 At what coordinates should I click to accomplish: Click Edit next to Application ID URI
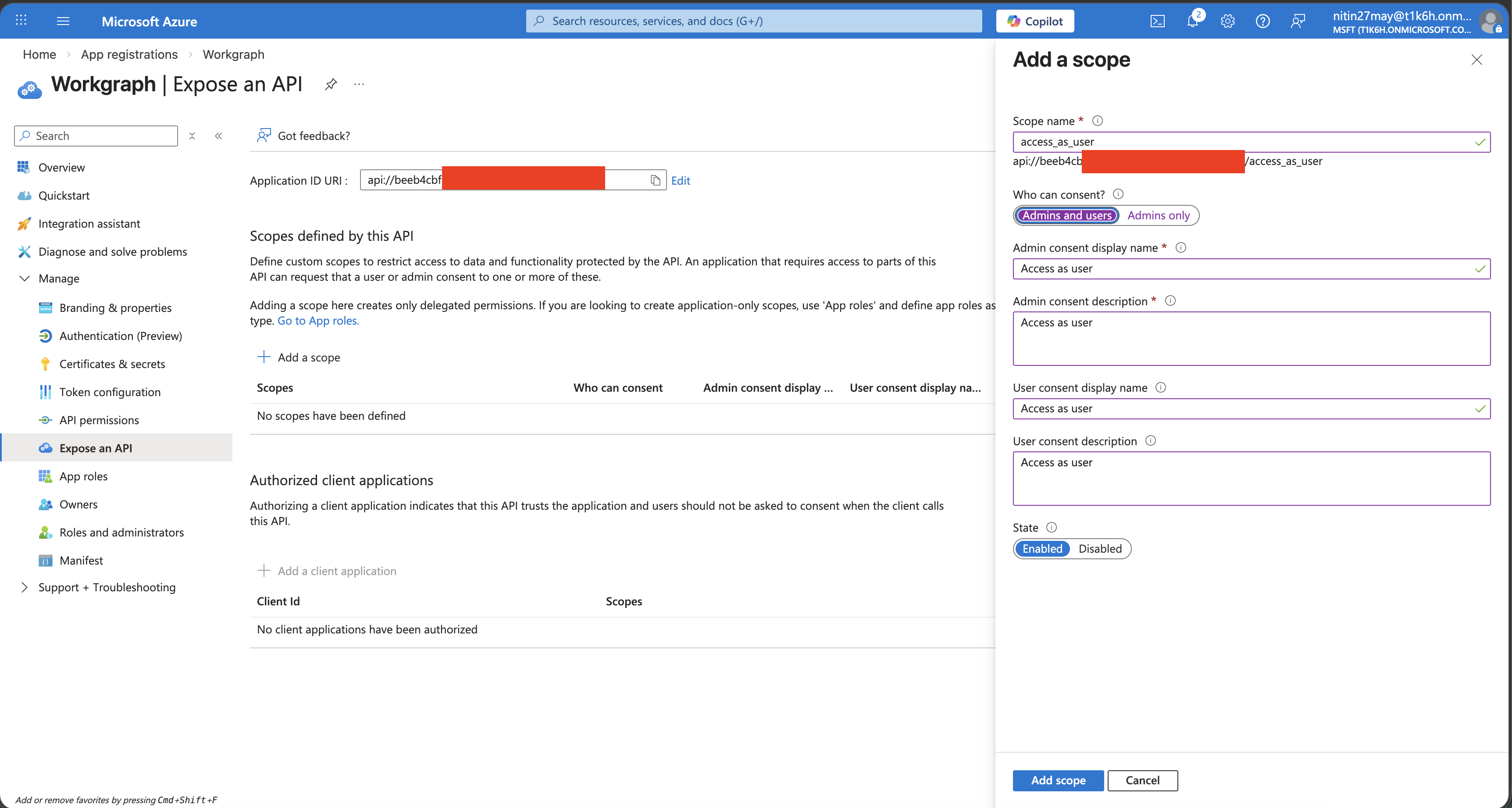point(680,180)
